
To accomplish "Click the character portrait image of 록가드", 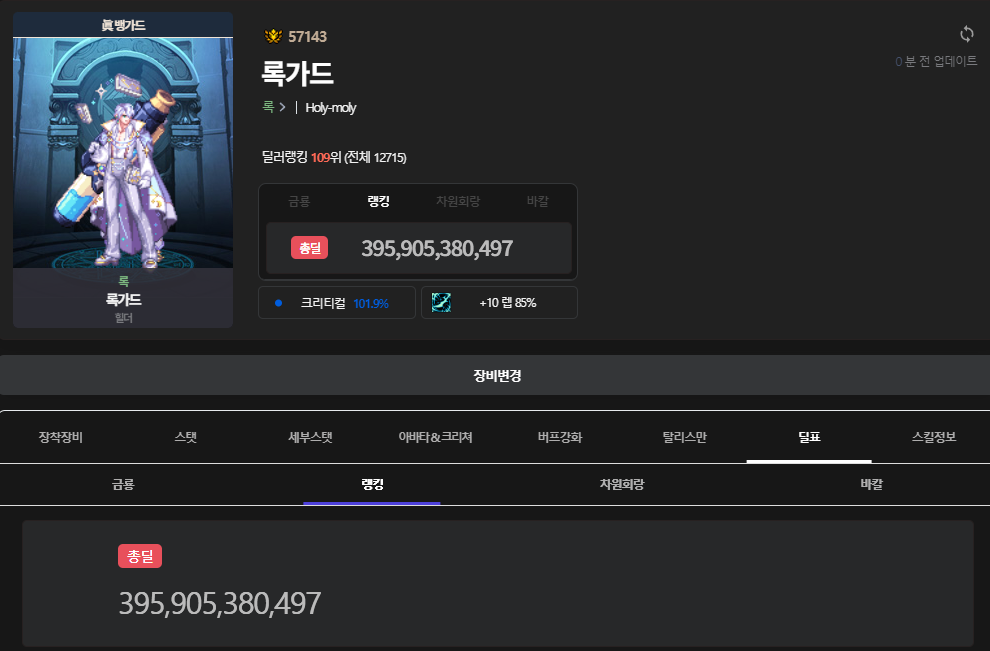I will [x=123, y=155].
